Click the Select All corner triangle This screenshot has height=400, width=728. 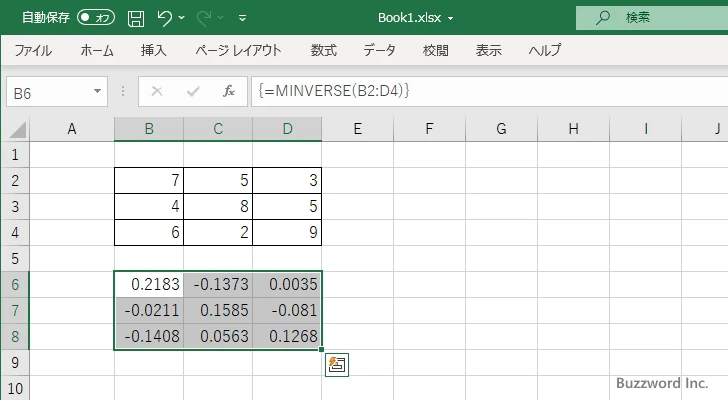(x=18, y=129)
